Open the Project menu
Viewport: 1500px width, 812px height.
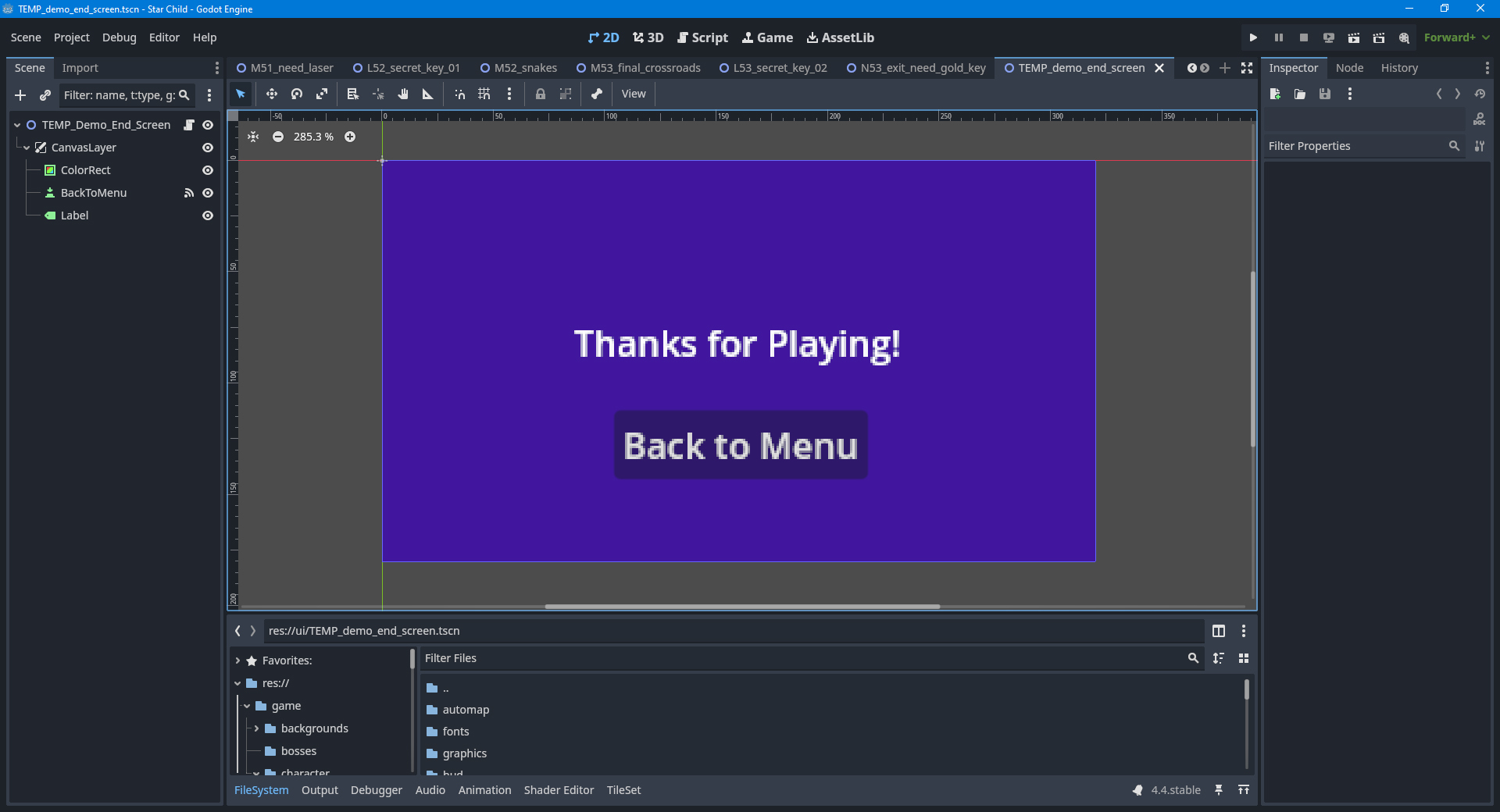(x=72, y=37)
